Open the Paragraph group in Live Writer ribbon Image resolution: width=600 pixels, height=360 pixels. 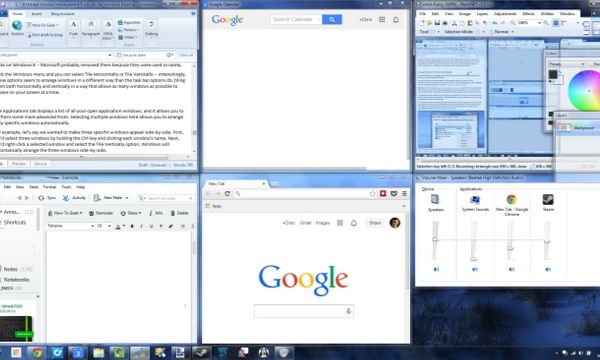click(91, 29)
